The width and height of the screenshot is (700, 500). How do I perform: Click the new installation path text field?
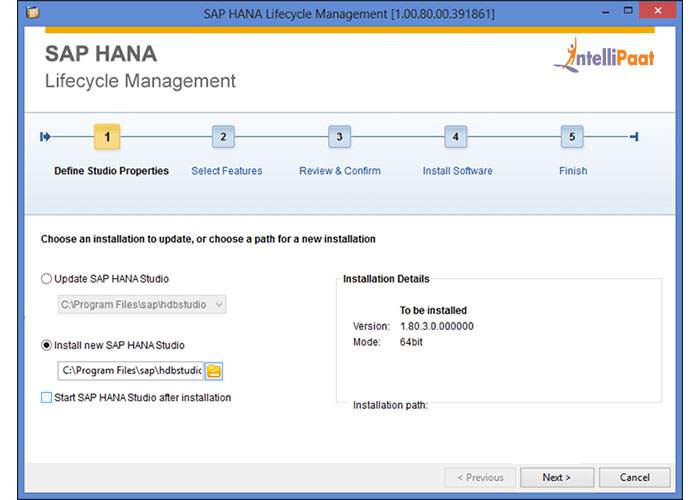[131, 371]
